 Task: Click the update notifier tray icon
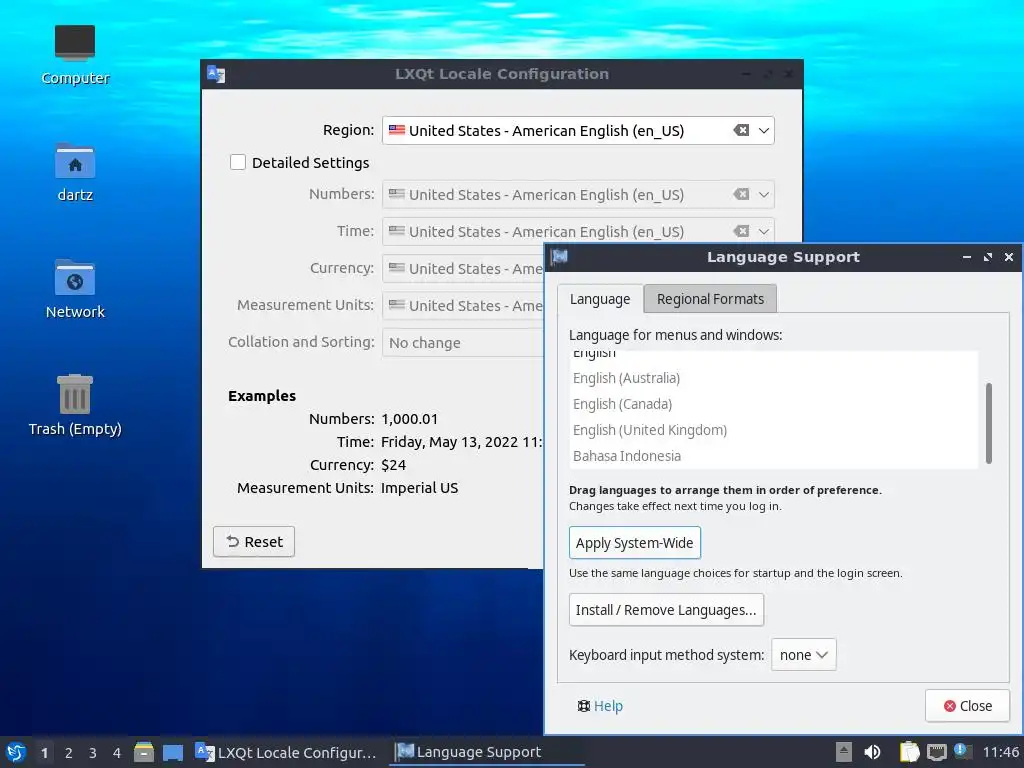[x=962, y=751]
